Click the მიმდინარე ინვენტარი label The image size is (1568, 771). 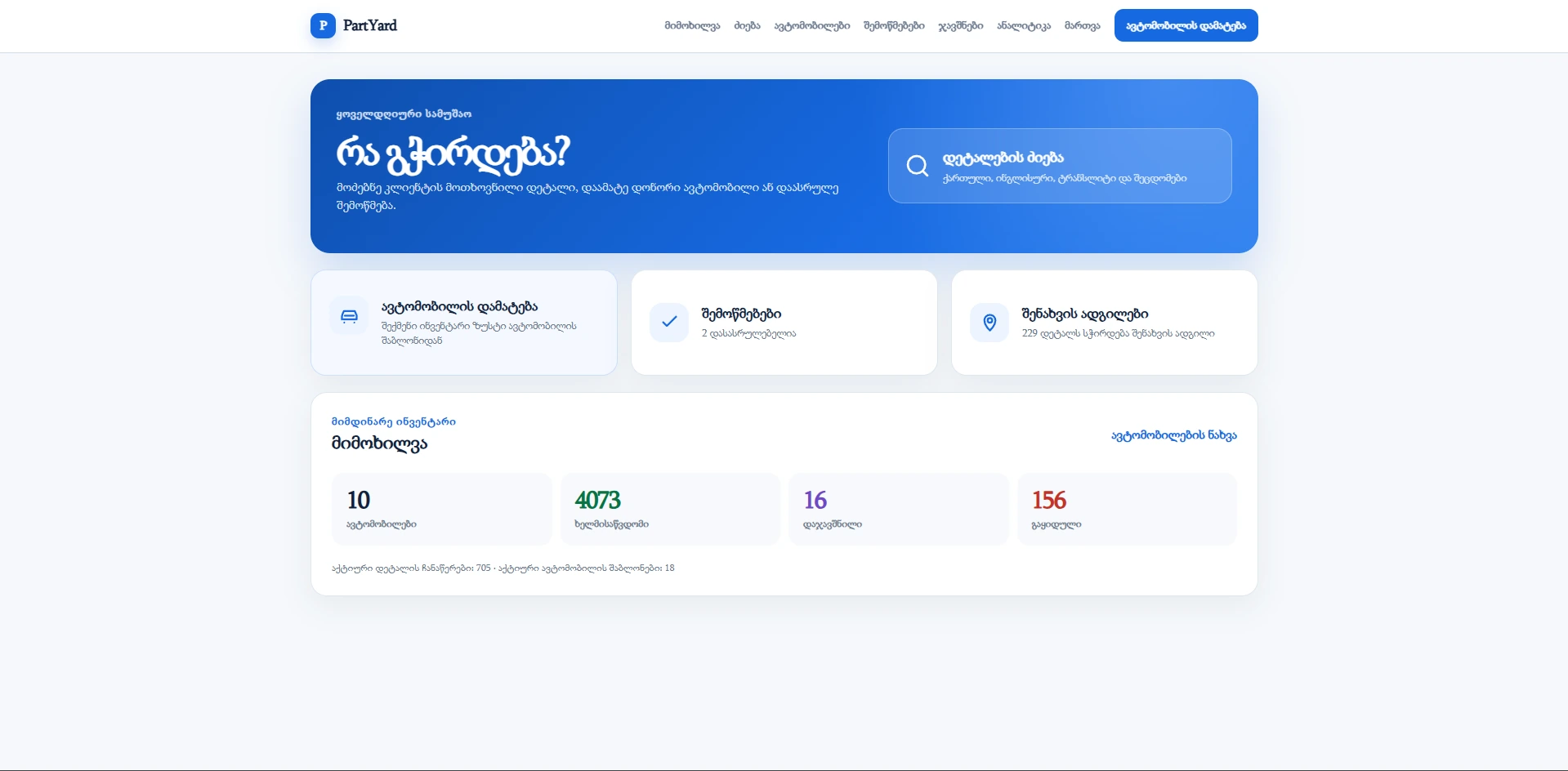[394, 421]
